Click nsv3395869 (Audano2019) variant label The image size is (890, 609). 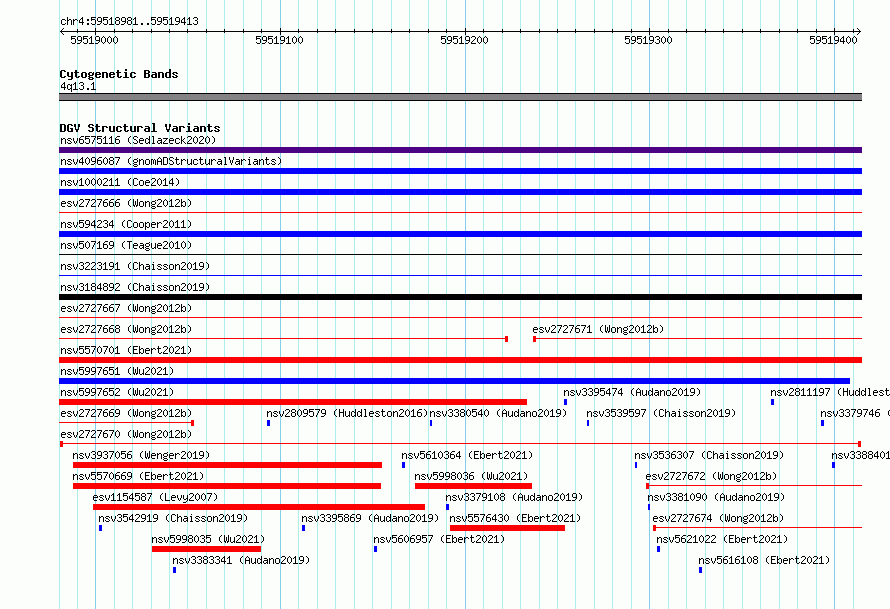[370, 518]
